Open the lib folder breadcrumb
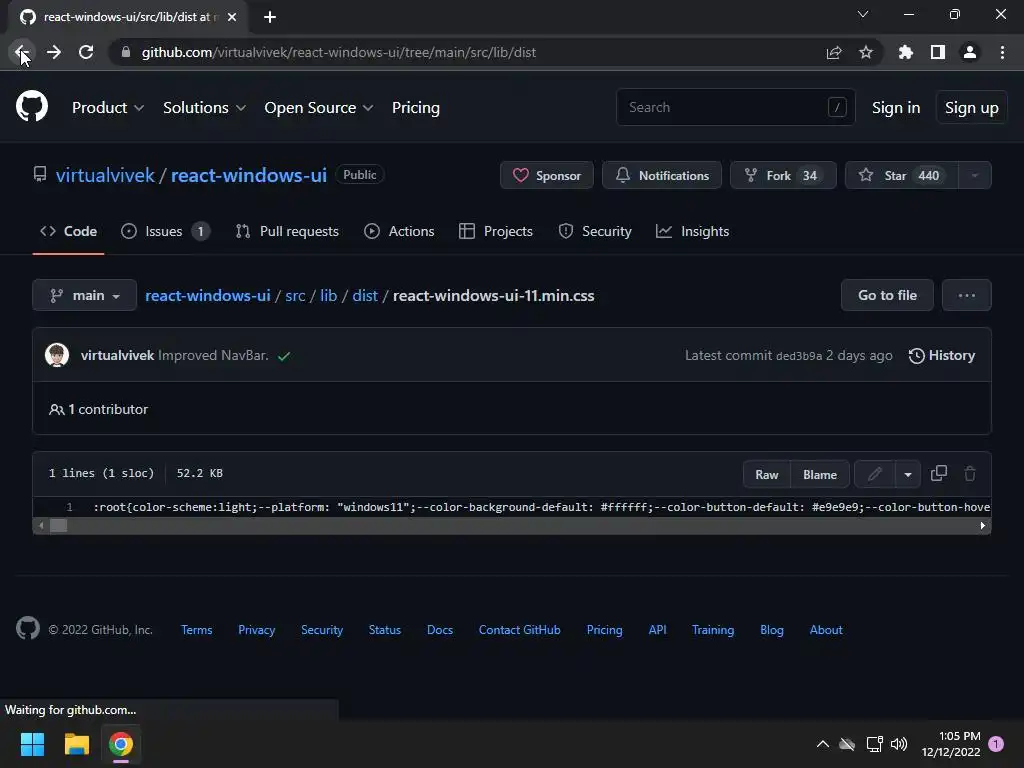The image size is (1024, 768). (328, 295)
